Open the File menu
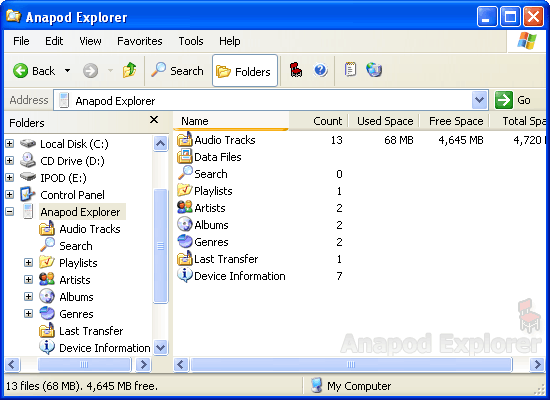The height and width of the screenshot is (400, 550). tap(21, 41)
